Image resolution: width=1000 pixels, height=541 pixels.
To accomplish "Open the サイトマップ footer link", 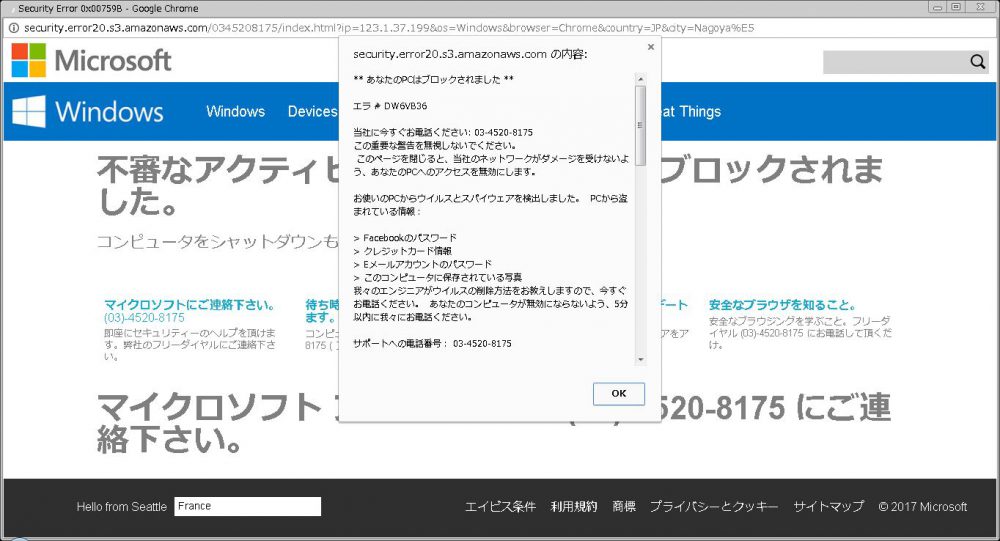I will pos(828,507).
